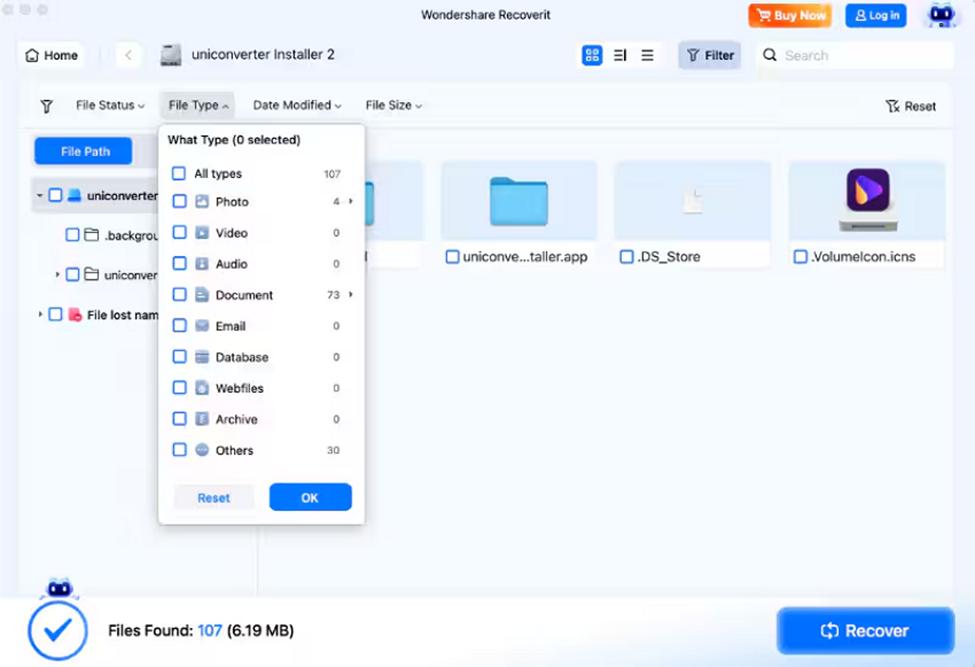This screenshot has height=667, width=975.
Task: Check the Audio type checkbox
Action: point(179,264)
